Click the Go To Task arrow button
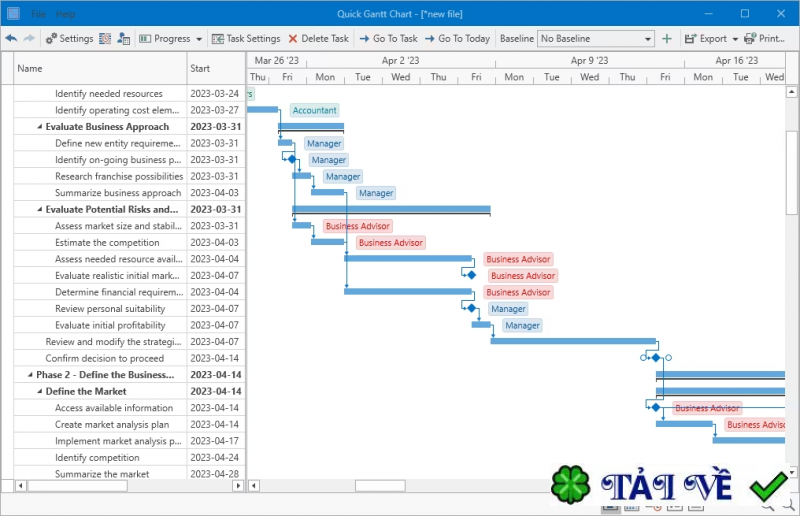 pos(388,39)
